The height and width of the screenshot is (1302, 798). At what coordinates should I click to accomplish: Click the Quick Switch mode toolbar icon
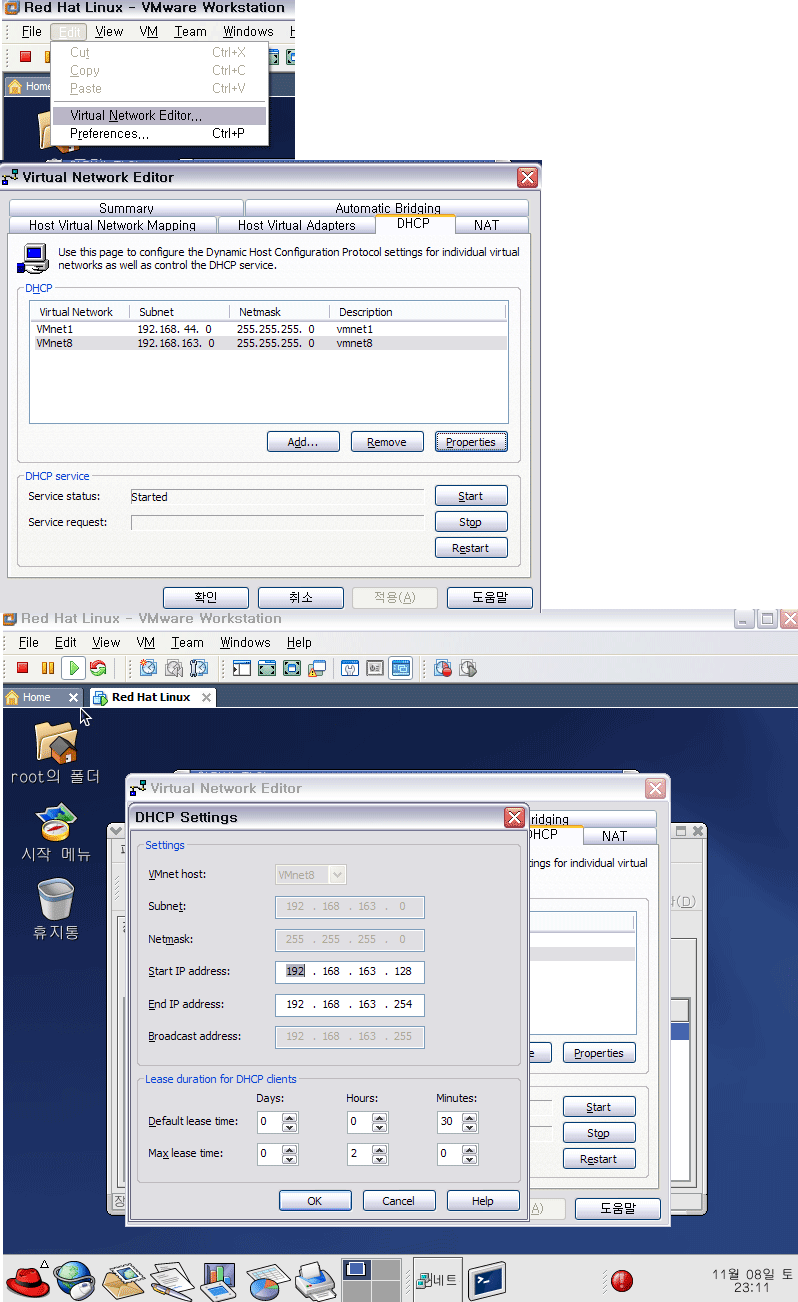coord(267,668)
